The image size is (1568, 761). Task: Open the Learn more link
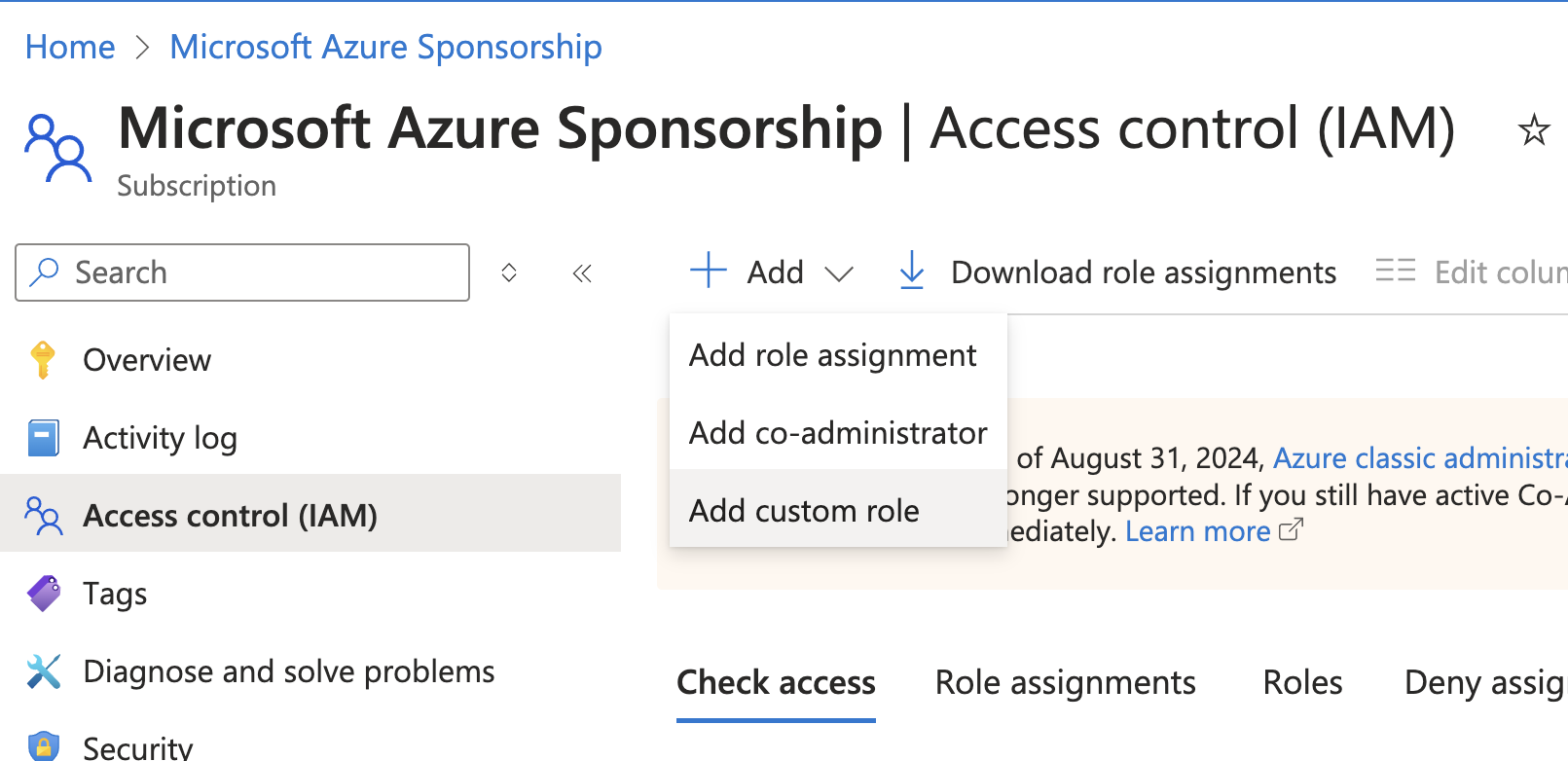tap(1197, 531)
